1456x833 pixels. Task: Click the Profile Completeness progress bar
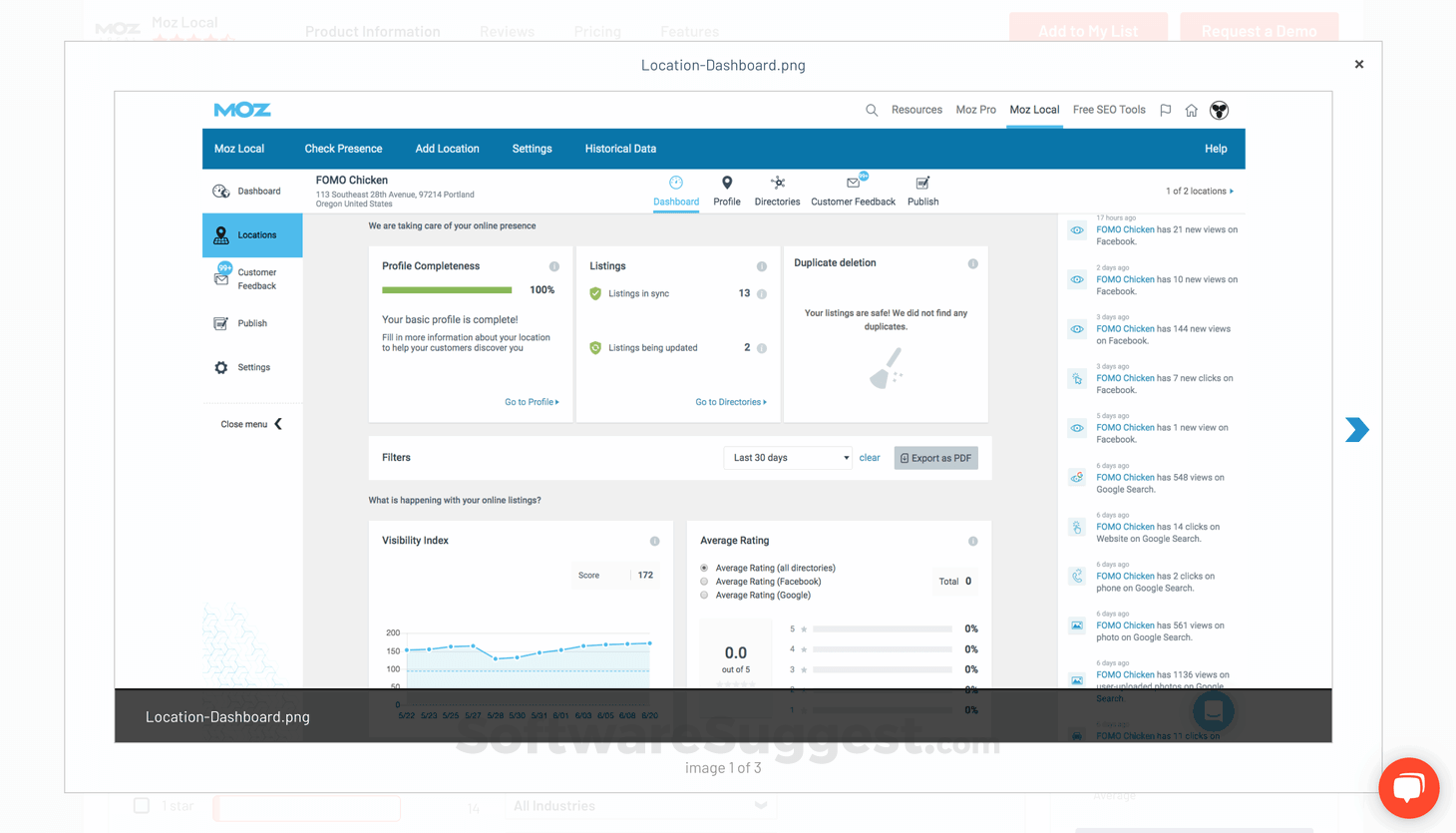(447, 290)
